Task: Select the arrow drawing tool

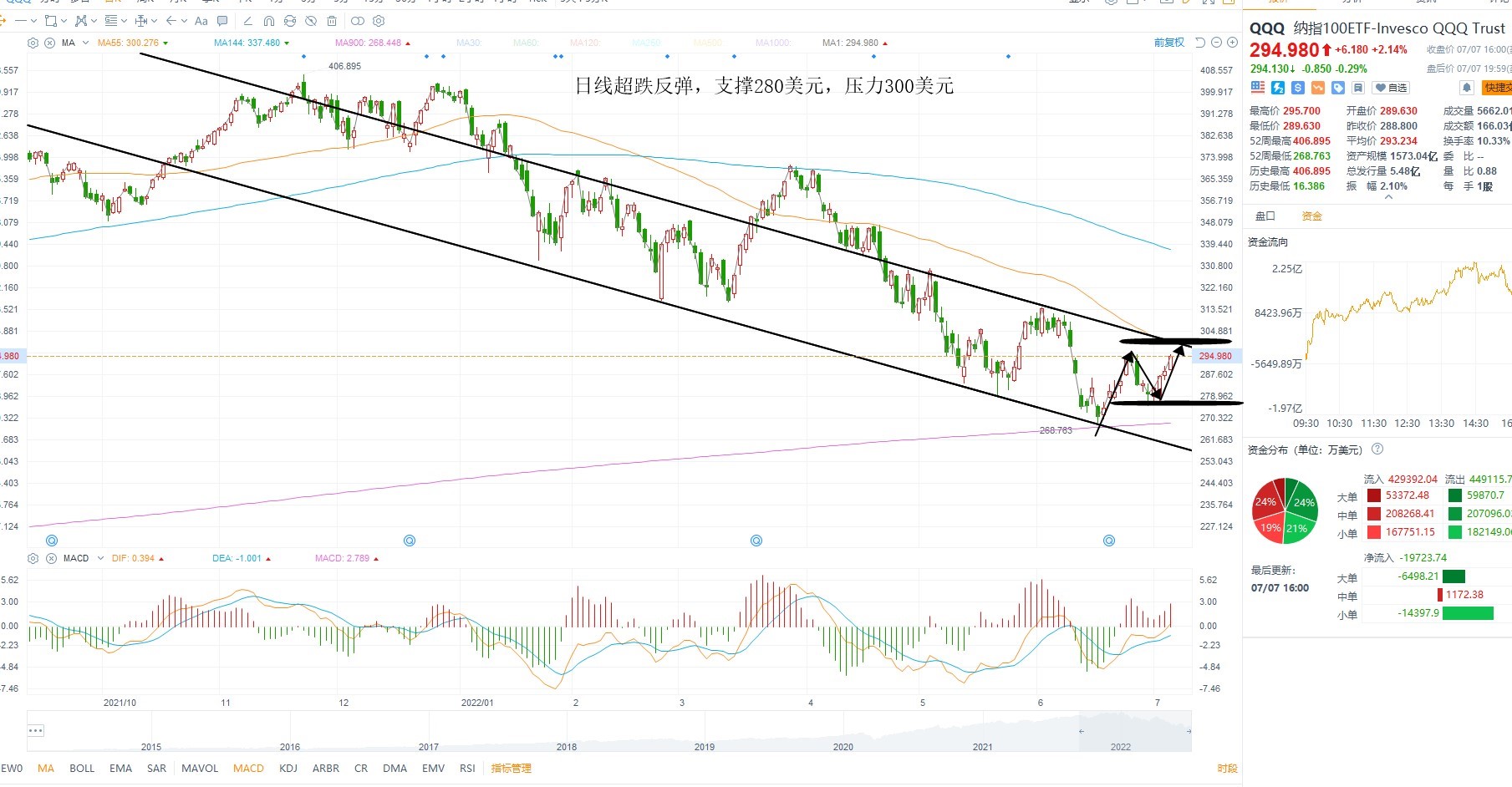Action: point(171,20)
